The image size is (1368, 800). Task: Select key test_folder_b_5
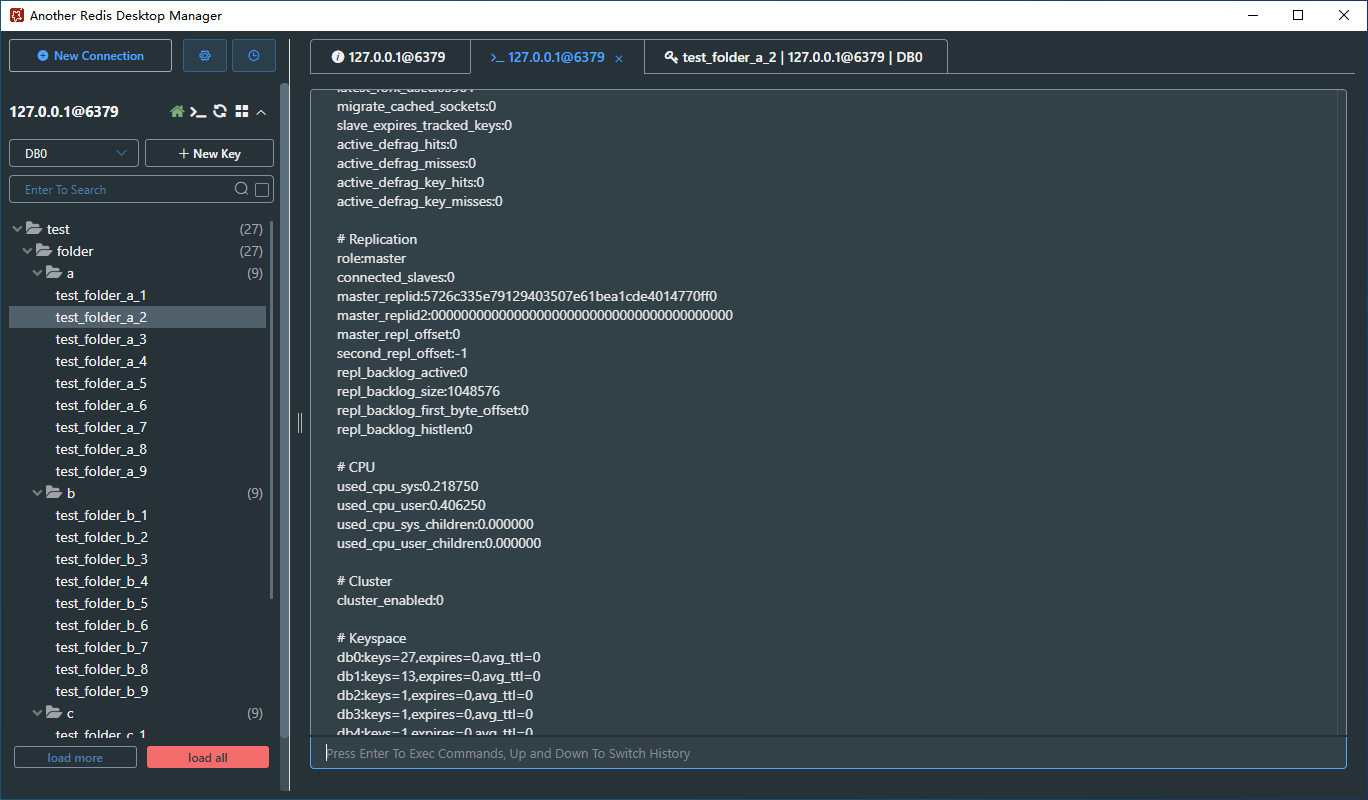(137, 603)
